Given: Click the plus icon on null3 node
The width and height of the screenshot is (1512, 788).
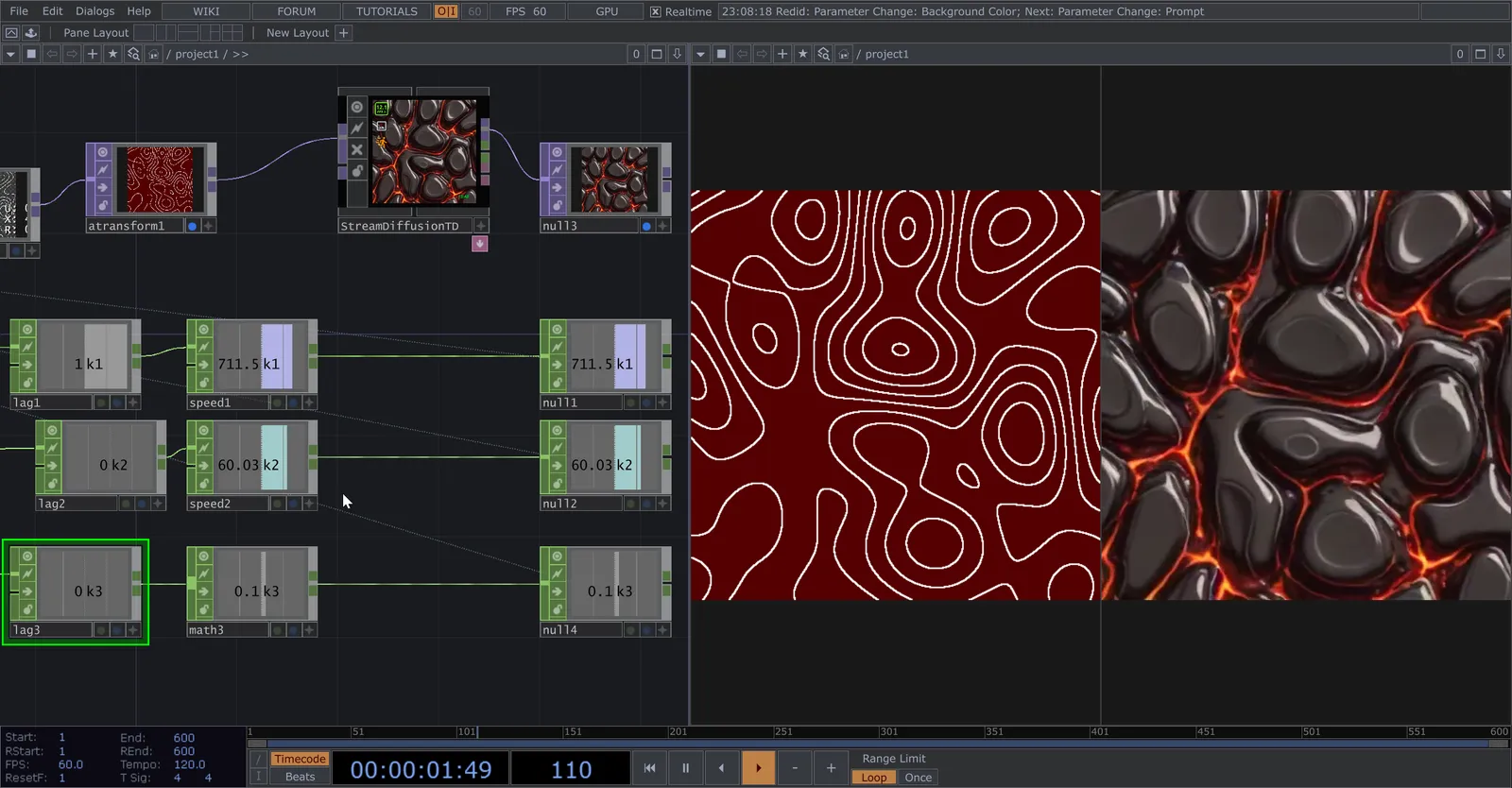Looking at the screenshot, I should (662, 226).
